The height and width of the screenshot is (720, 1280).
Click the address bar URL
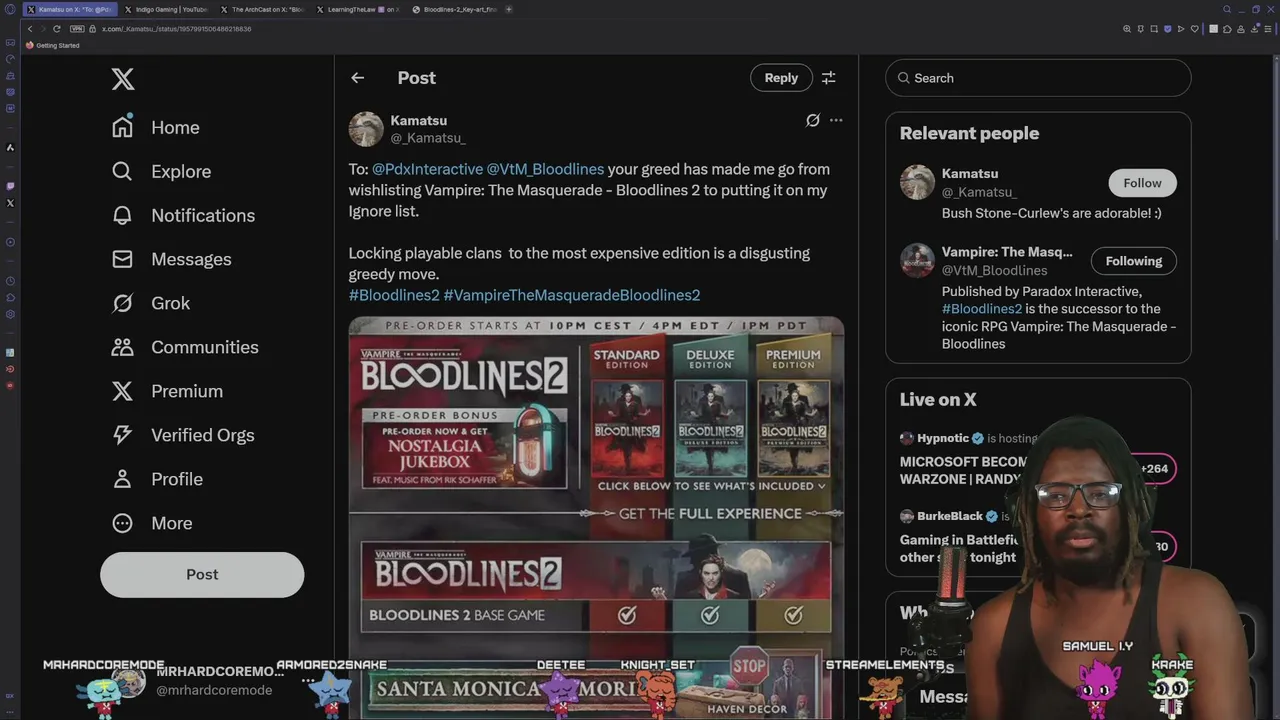pos(177,29)
